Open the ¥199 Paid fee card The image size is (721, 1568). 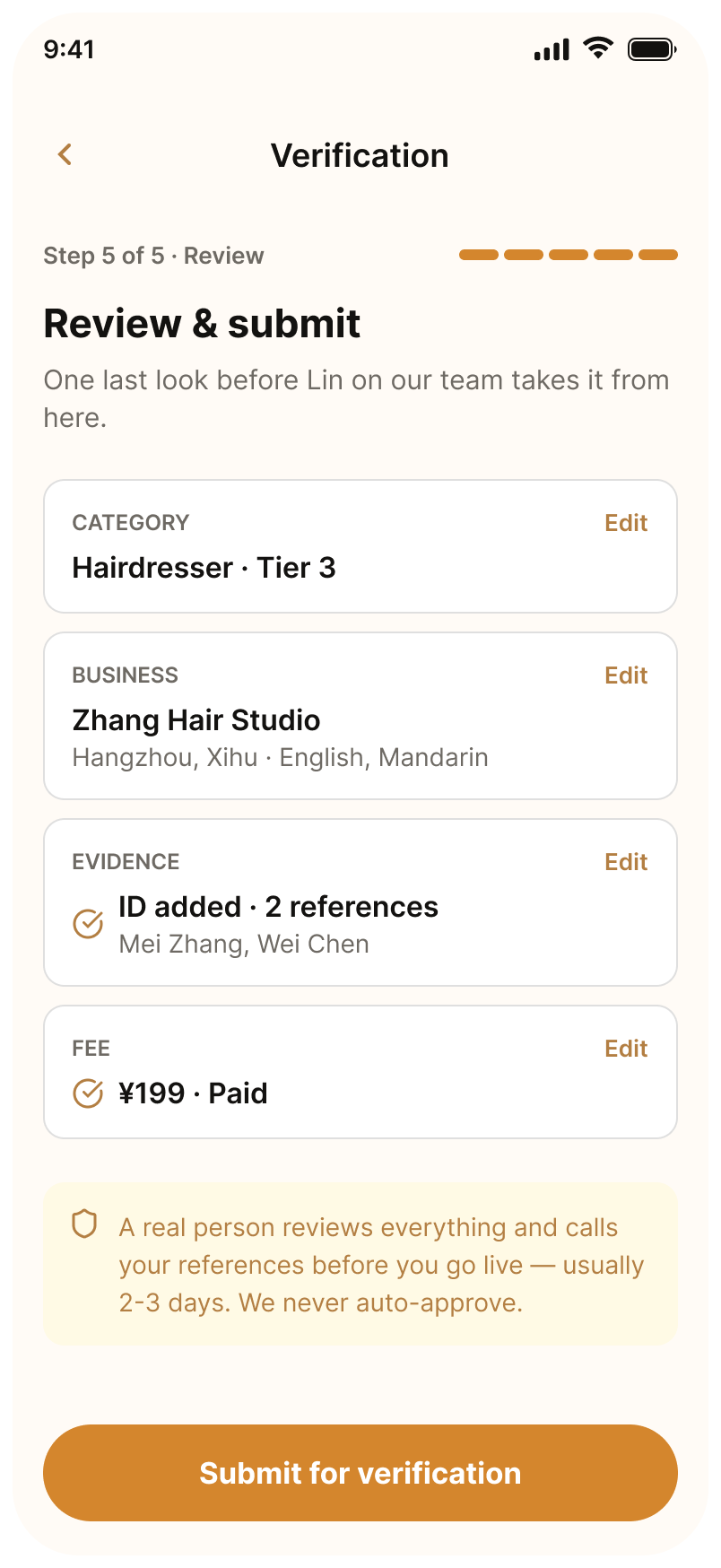[x=360, y=1072]
